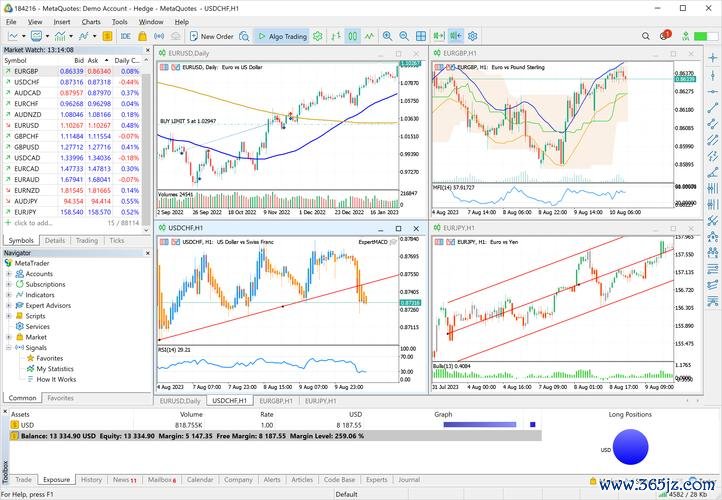Image resolution: width=722 pixels, height=500 pixels.
Task: Open the Signals radio-wave toolbar icon
Action: tap(159, 36)
